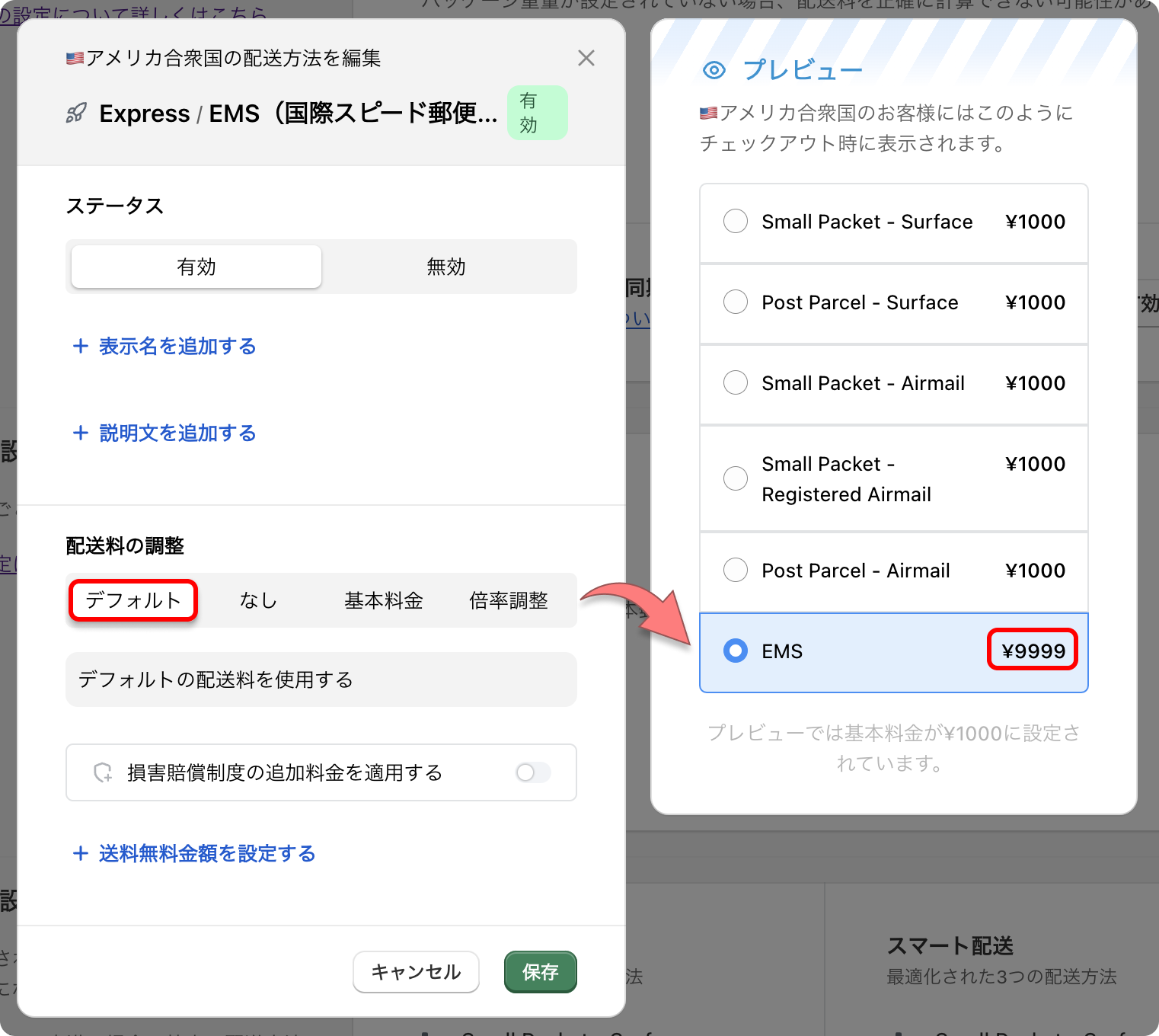Click the plus icon for 説明文を追加する
Viewport: 1159px width, 1036px height.
[81, 433]
